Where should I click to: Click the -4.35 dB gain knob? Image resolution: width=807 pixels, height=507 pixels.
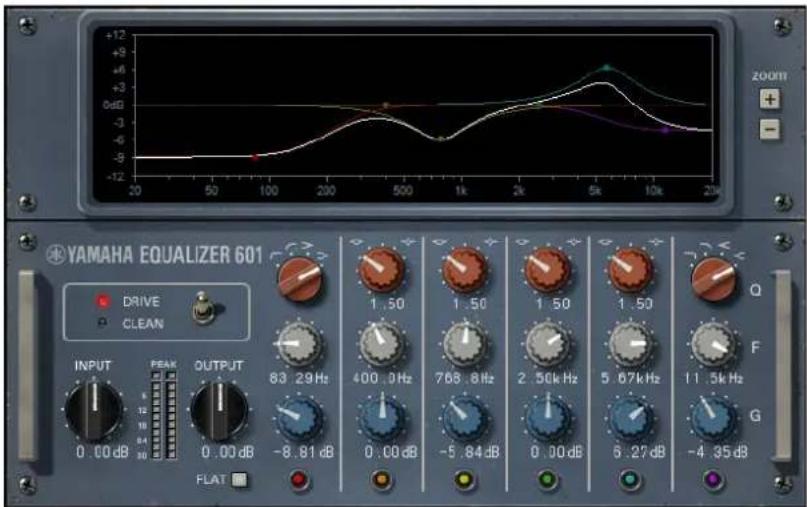714,418
